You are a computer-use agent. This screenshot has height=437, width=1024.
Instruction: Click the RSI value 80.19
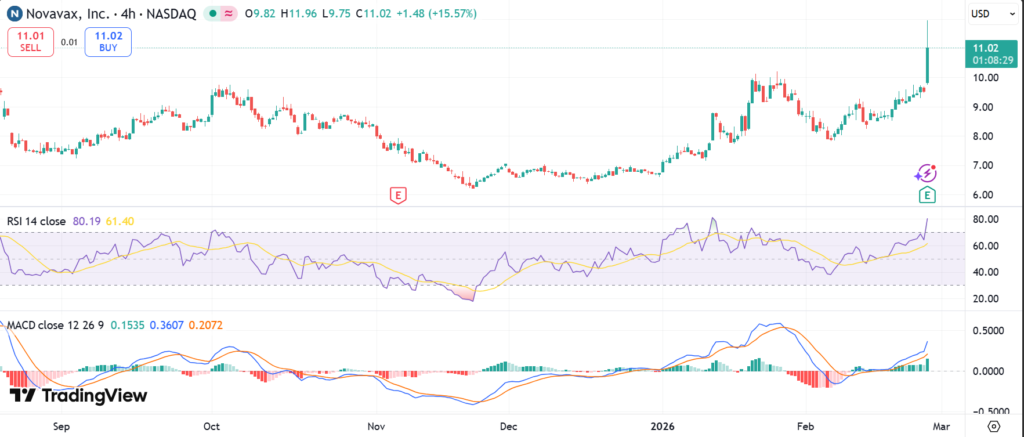87,220
